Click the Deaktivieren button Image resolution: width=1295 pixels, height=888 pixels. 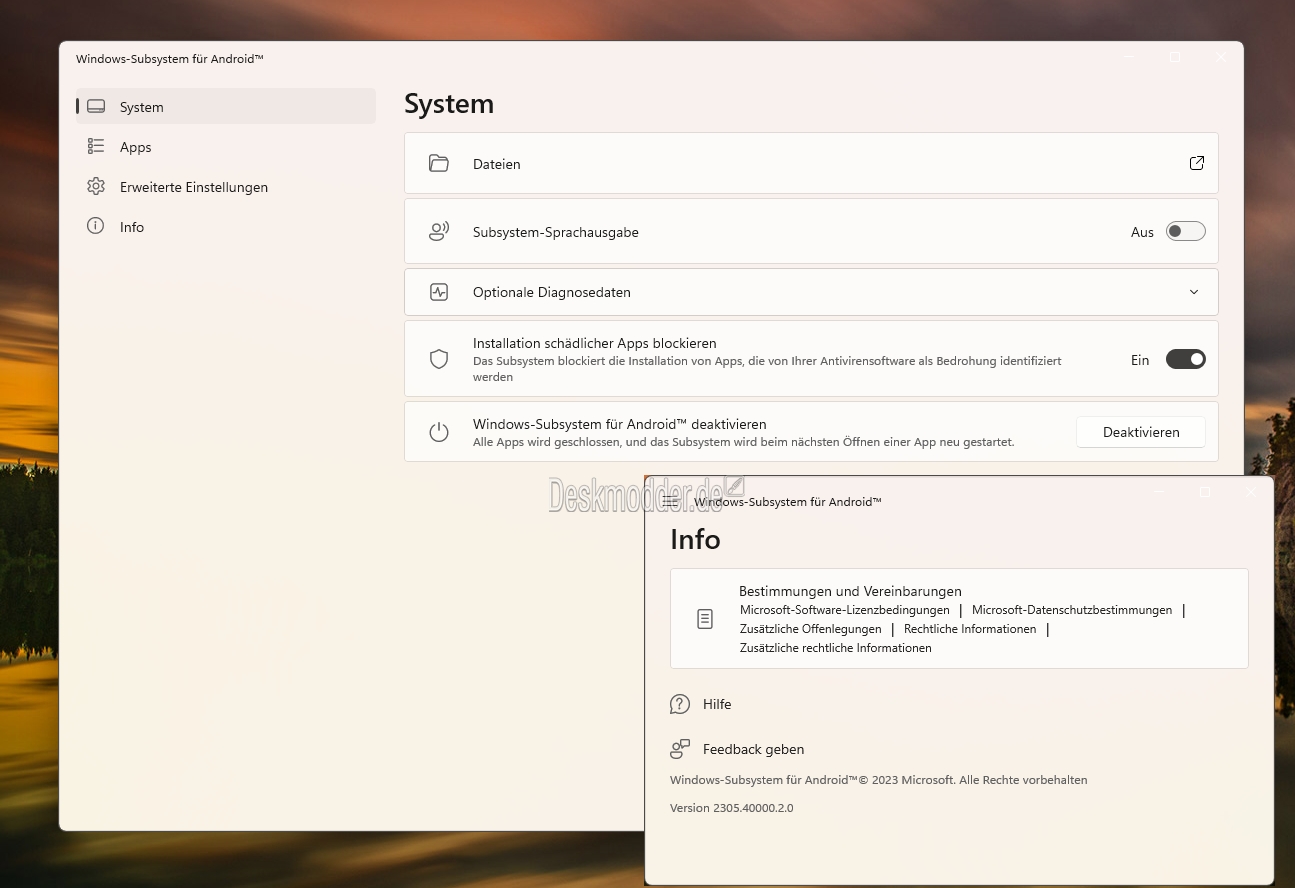(x=1141, y=432)
